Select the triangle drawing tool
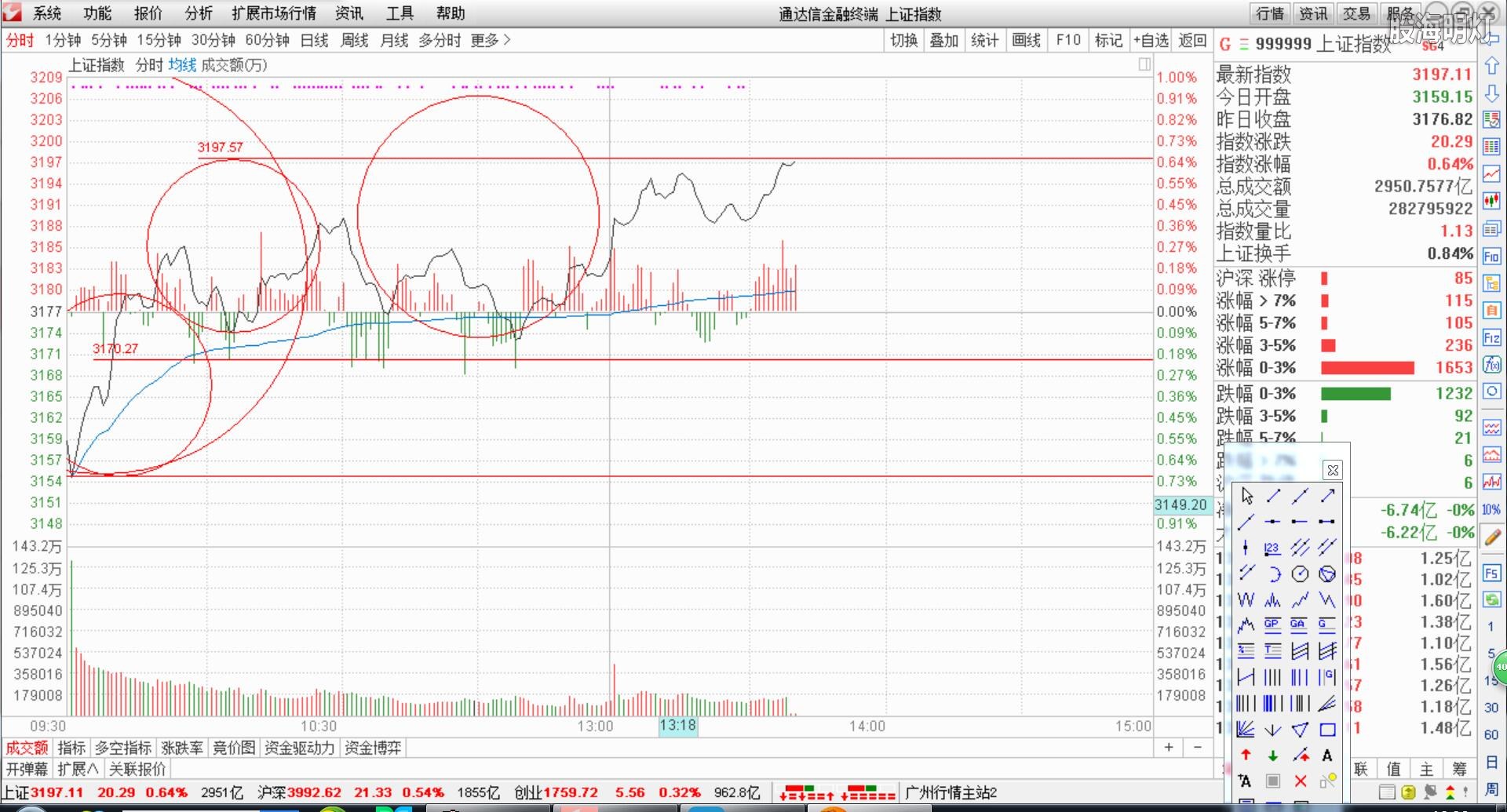Viewport: 1507px width, 812px height. (1301, 730)
